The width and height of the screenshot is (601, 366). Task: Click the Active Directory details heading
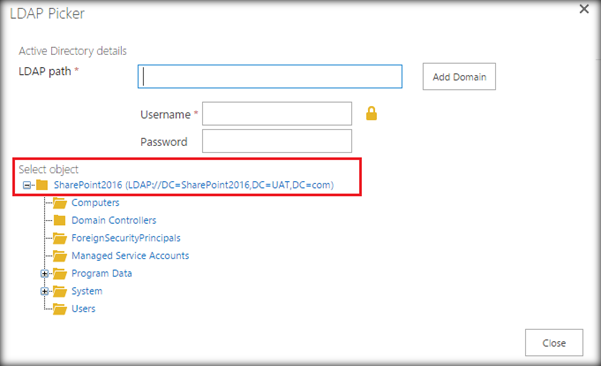point(73,51)
